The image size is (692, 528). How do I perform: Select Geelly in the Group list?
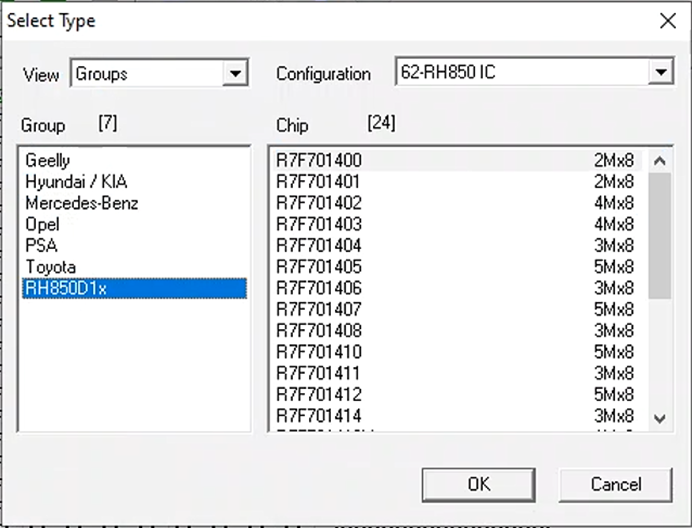point(48,160)
